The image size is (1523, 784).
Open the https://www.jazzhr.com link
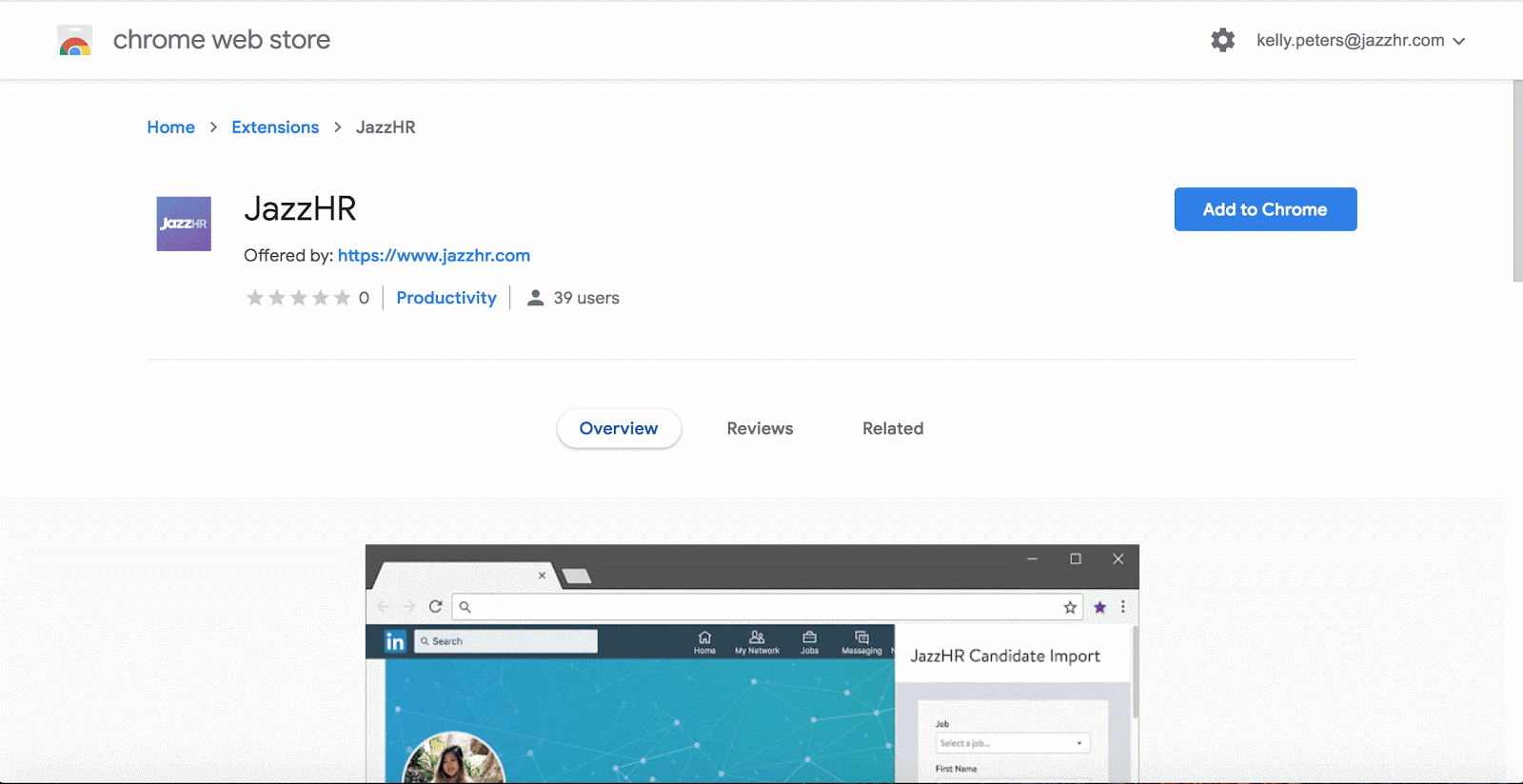[434, 255]
